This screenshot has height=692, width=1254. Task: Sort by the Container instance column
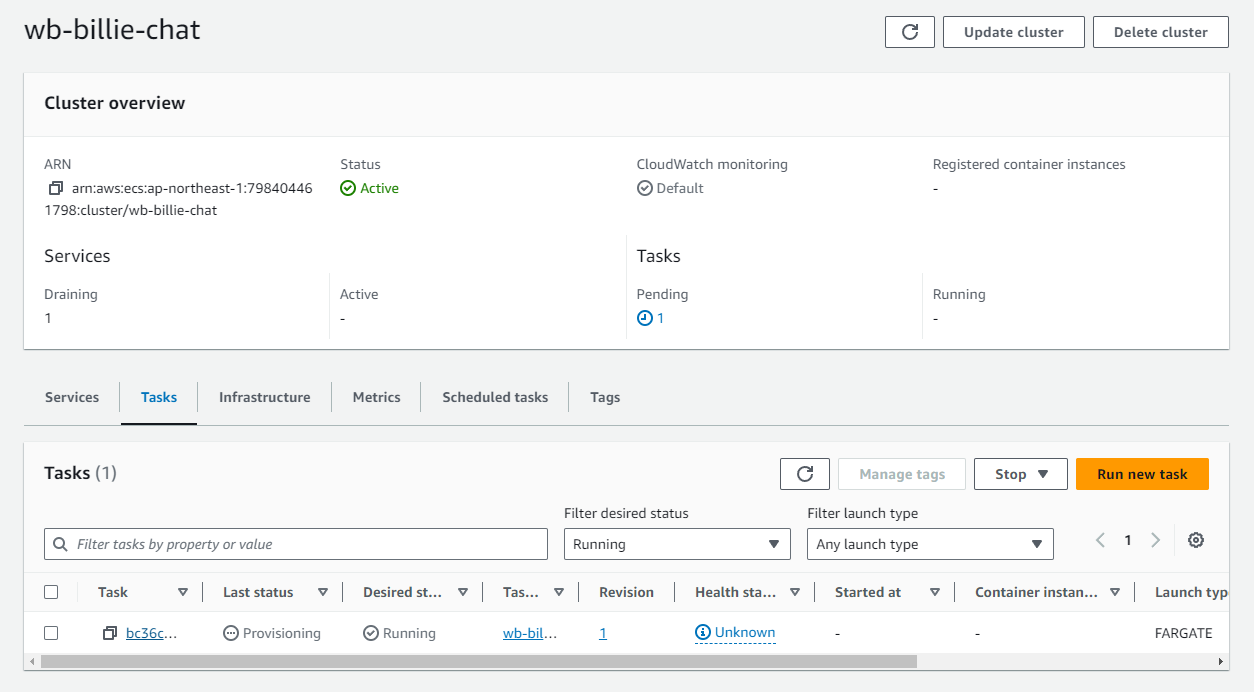click(1115, 592)
